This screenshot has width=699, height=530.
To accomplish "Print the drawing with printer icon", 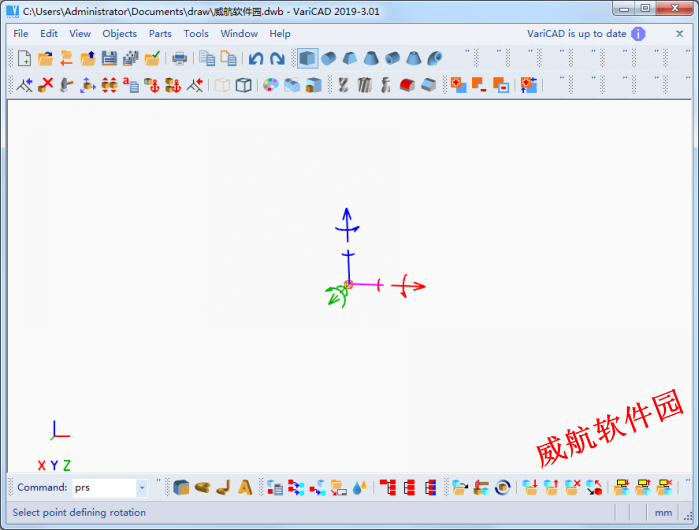I will (180, 58).
